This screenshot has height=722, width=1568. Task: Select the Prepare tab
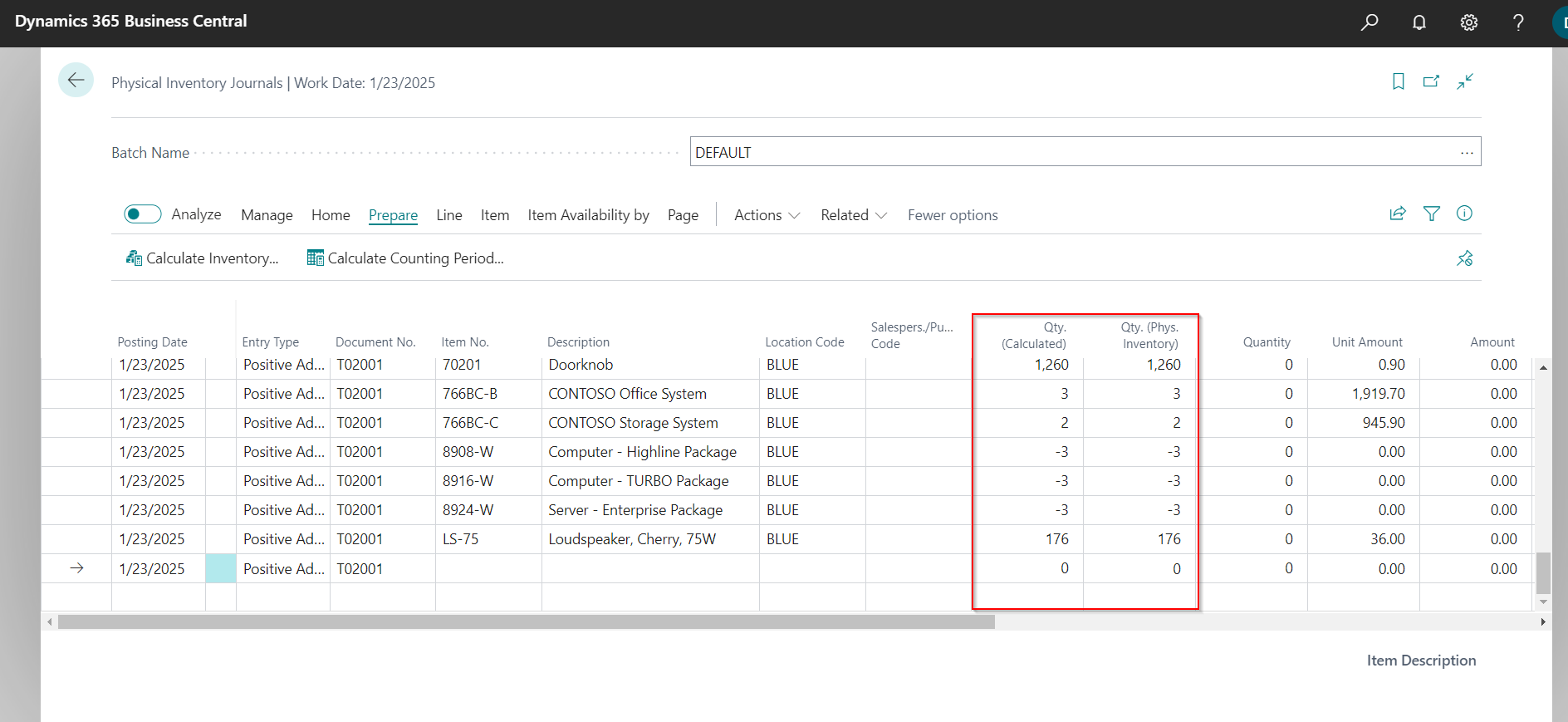(393, 215)
